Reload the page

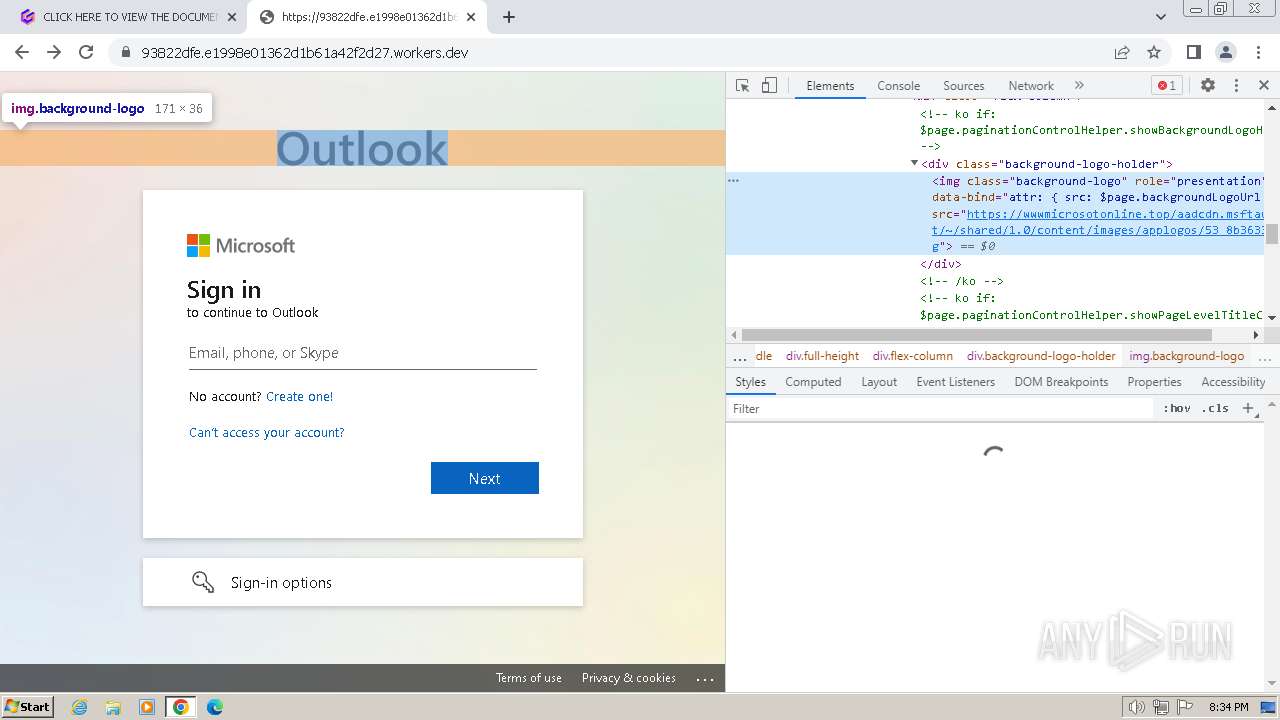(86, 52)
